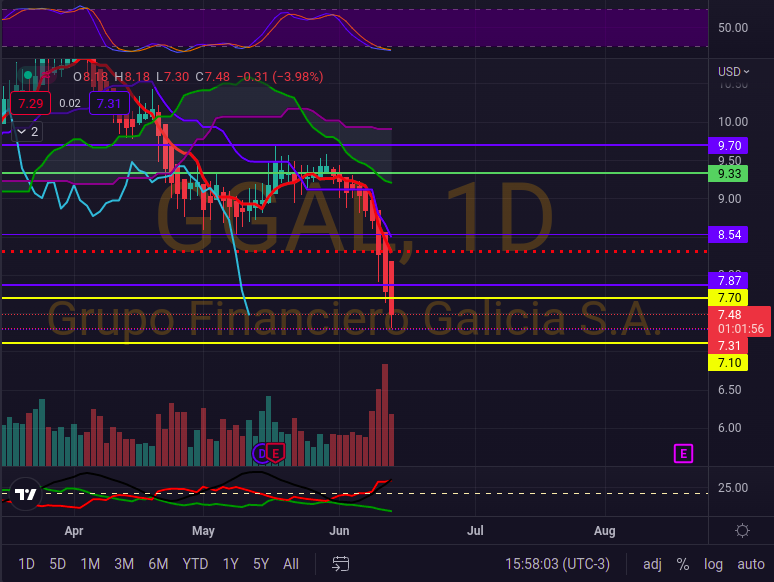This screenshot has width=774, height=582.
Task: Click the blue dividend D marker
Action: point(261,453)
